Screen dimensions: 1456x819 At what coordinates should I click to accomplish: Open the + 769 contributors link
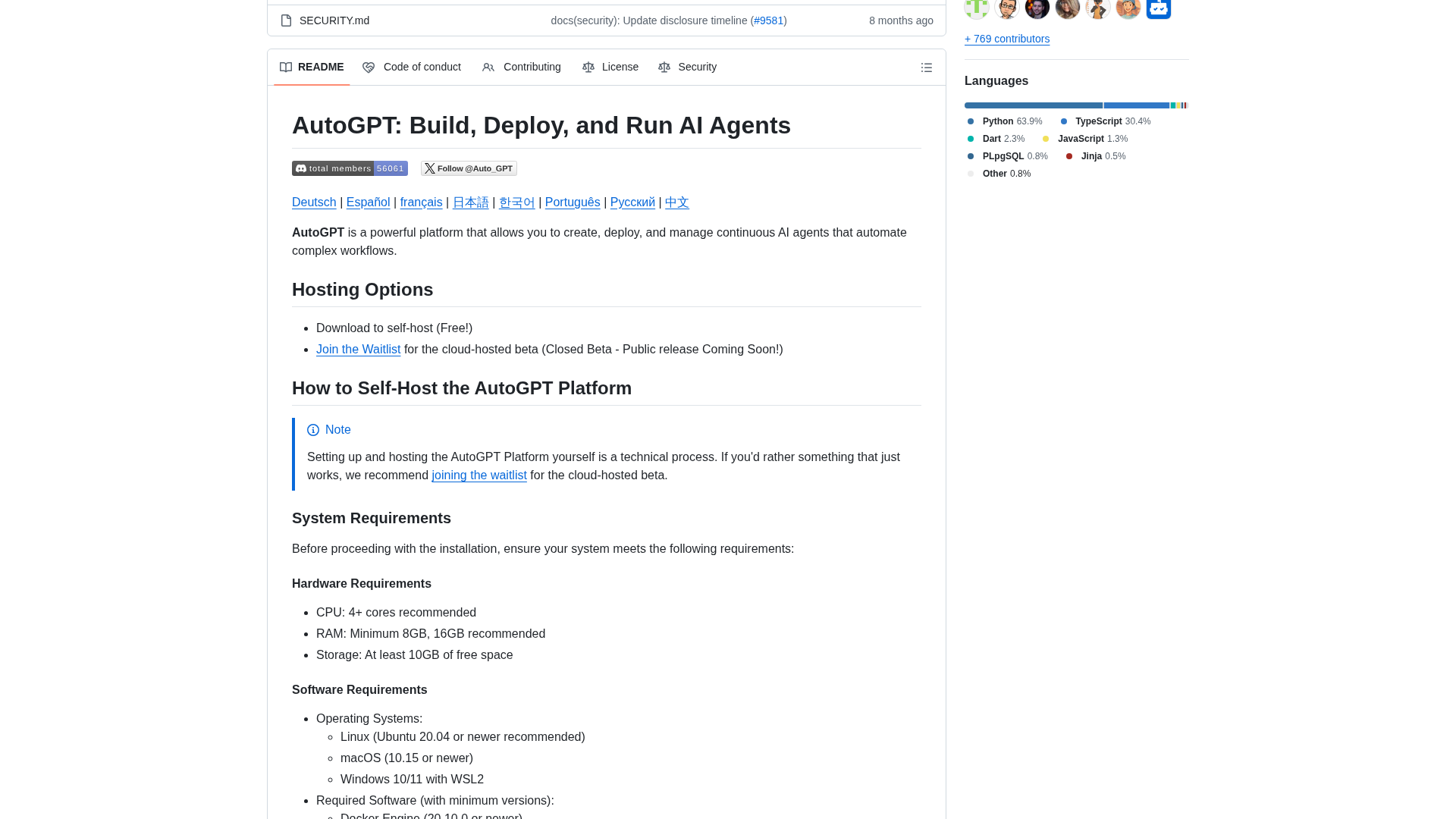[1007, 39]
